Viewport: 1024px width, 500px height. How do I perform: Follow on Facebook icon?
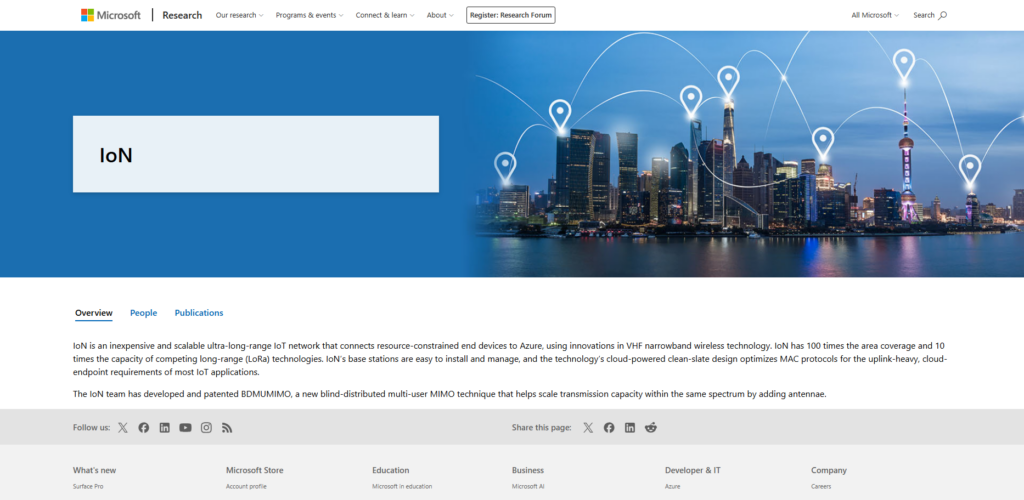click(x=144, y=428)
